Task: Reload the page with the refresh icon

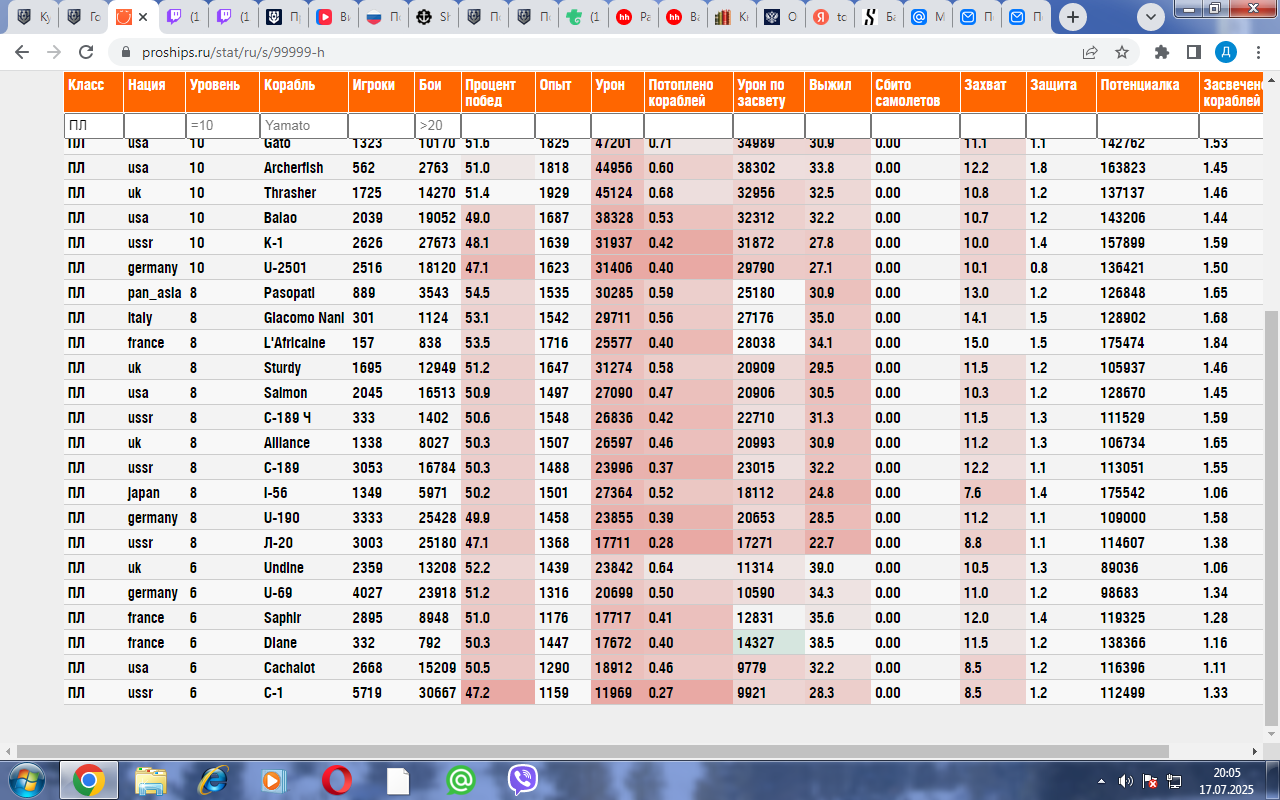Action: (x=86, y=52)
